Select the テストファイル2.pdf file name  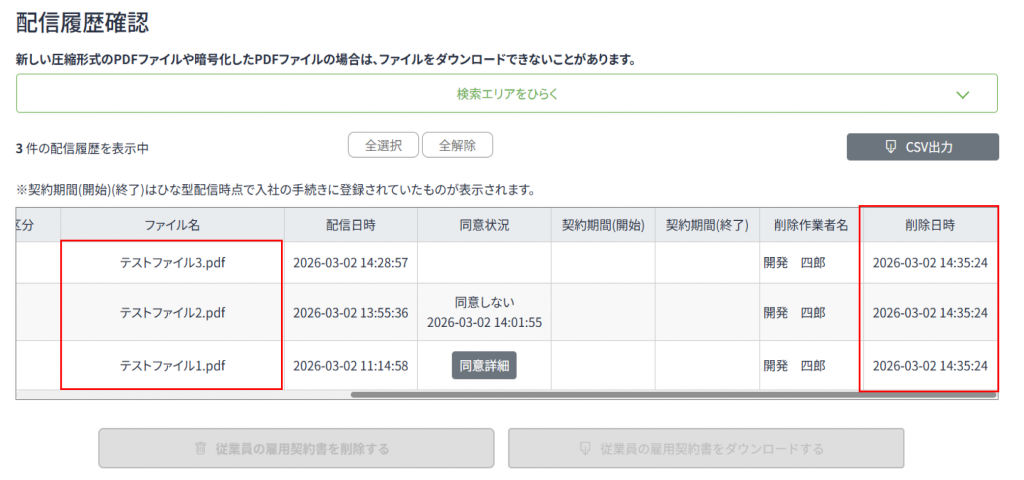[x=172, y=313]
